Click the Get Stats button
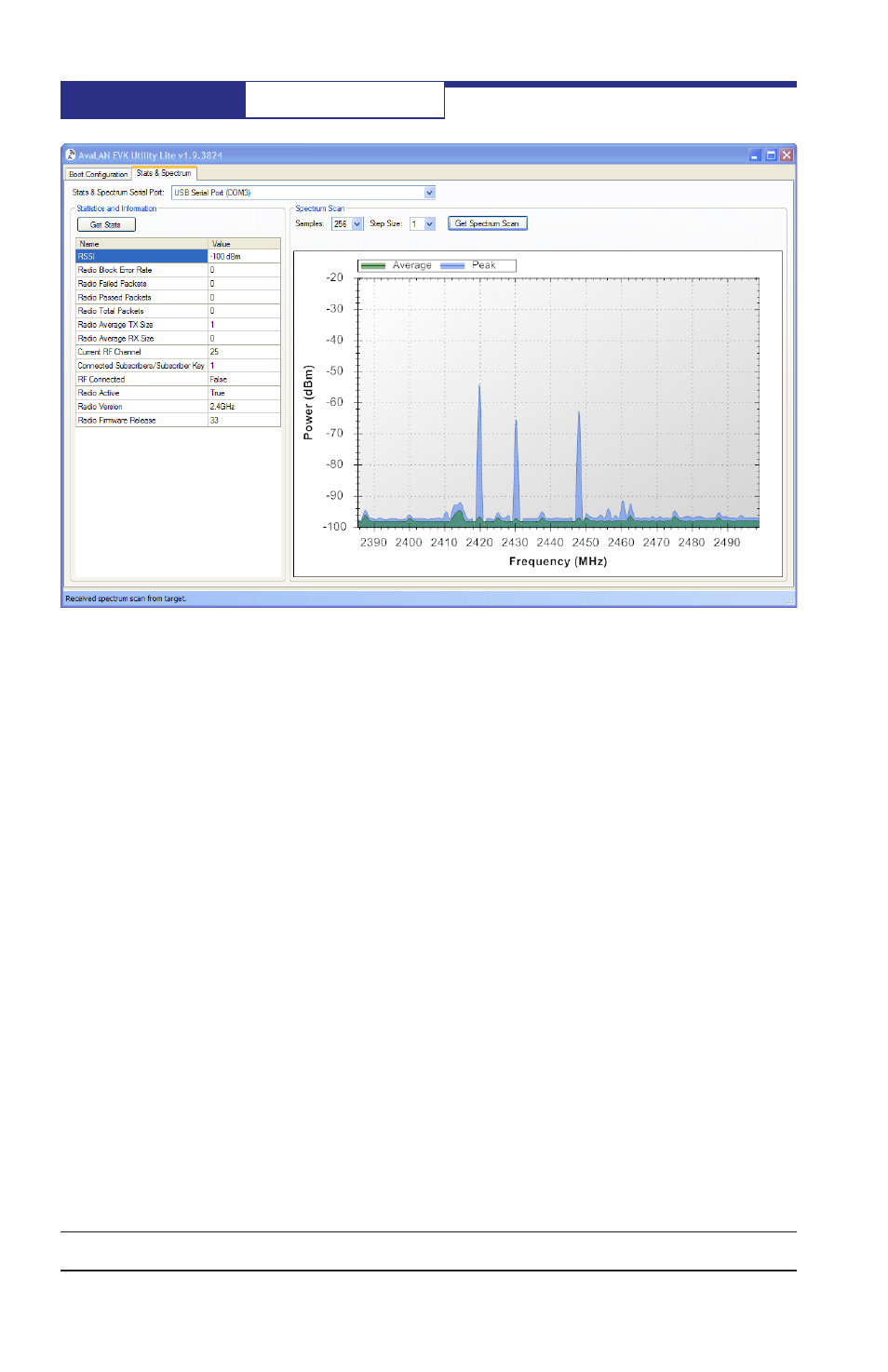Screen dimensions: 888x1372 (106, 224)
